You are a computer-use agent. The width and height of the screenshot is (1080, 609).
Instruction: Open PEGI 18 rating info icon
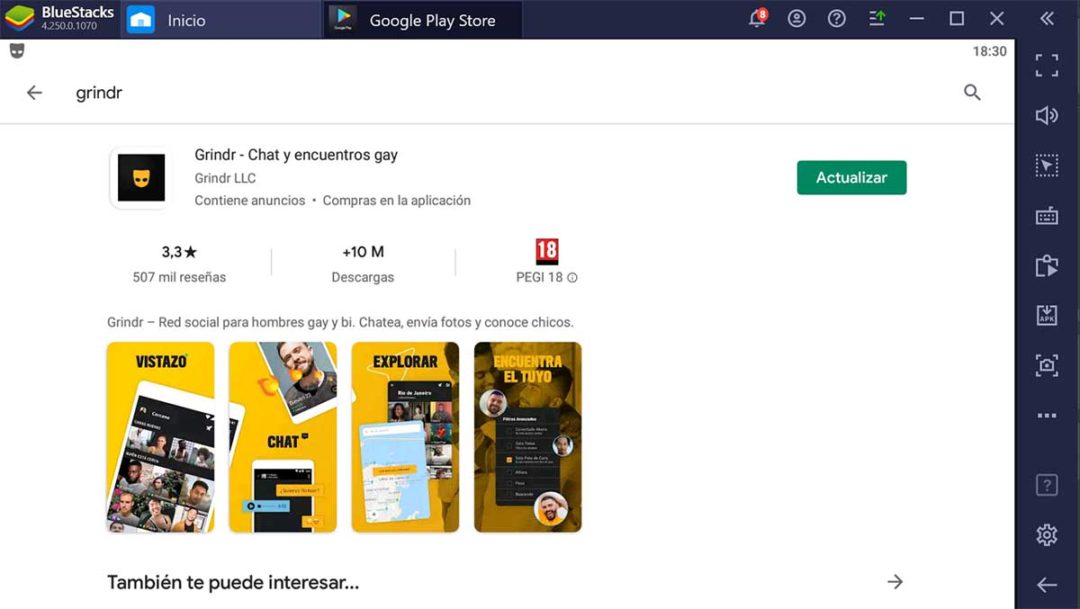click(x=570, y=278)
